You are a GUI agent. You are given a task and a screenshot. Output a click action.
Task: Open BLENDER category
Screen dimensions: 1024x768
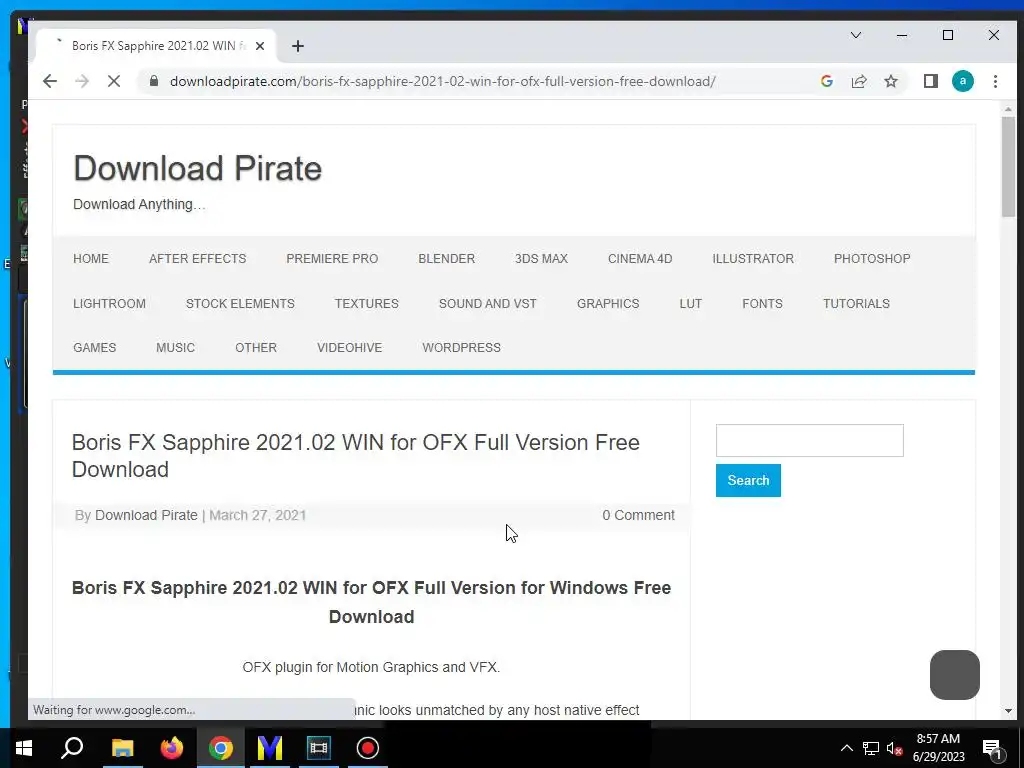(x=447, y=259)
